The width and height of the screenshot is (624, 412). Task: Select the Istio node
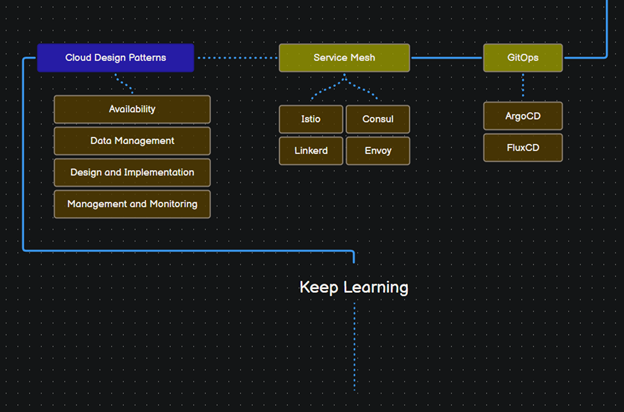311,119
